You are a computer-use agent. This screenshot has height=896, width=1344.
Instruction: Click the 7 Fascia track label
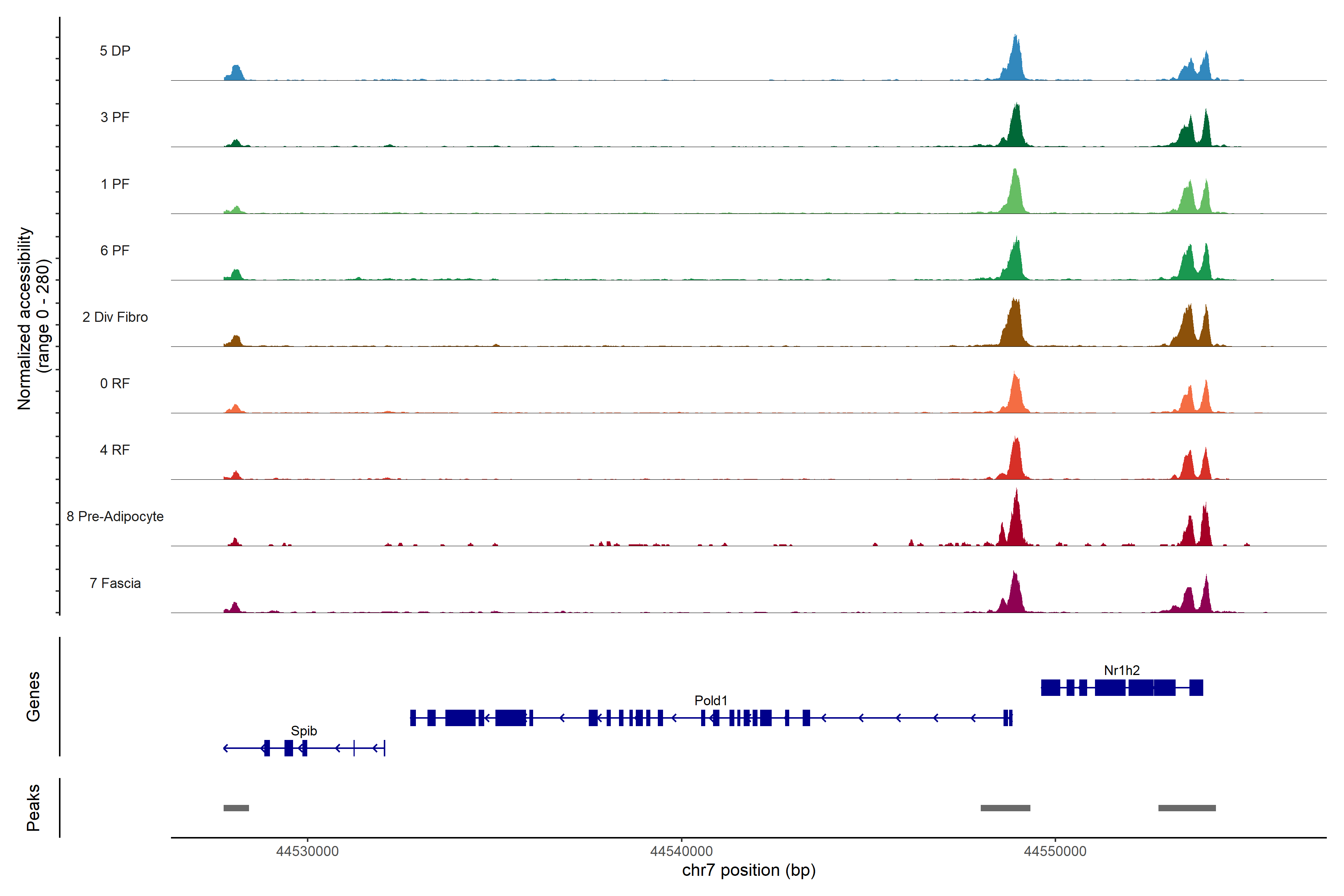[x=115, y=583]
